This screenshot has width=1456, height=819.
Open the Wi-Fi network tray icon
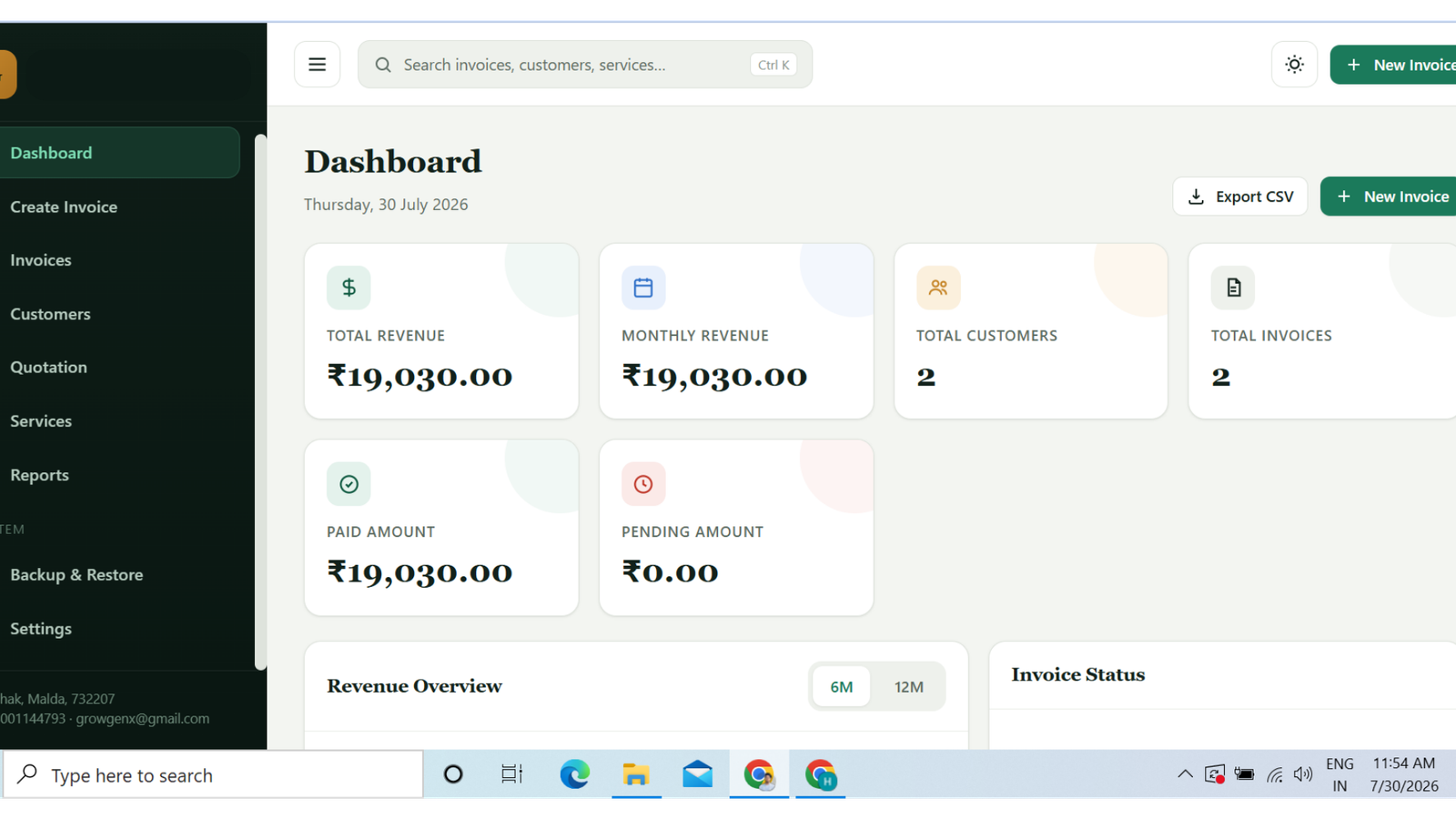(1275, 775)
